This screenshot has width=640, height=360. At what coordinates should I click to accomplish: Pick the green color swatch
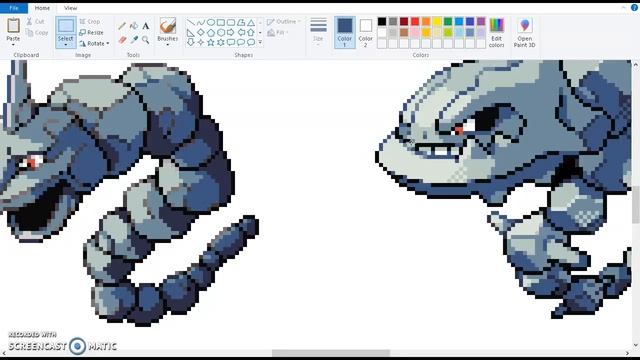point(448,21)
